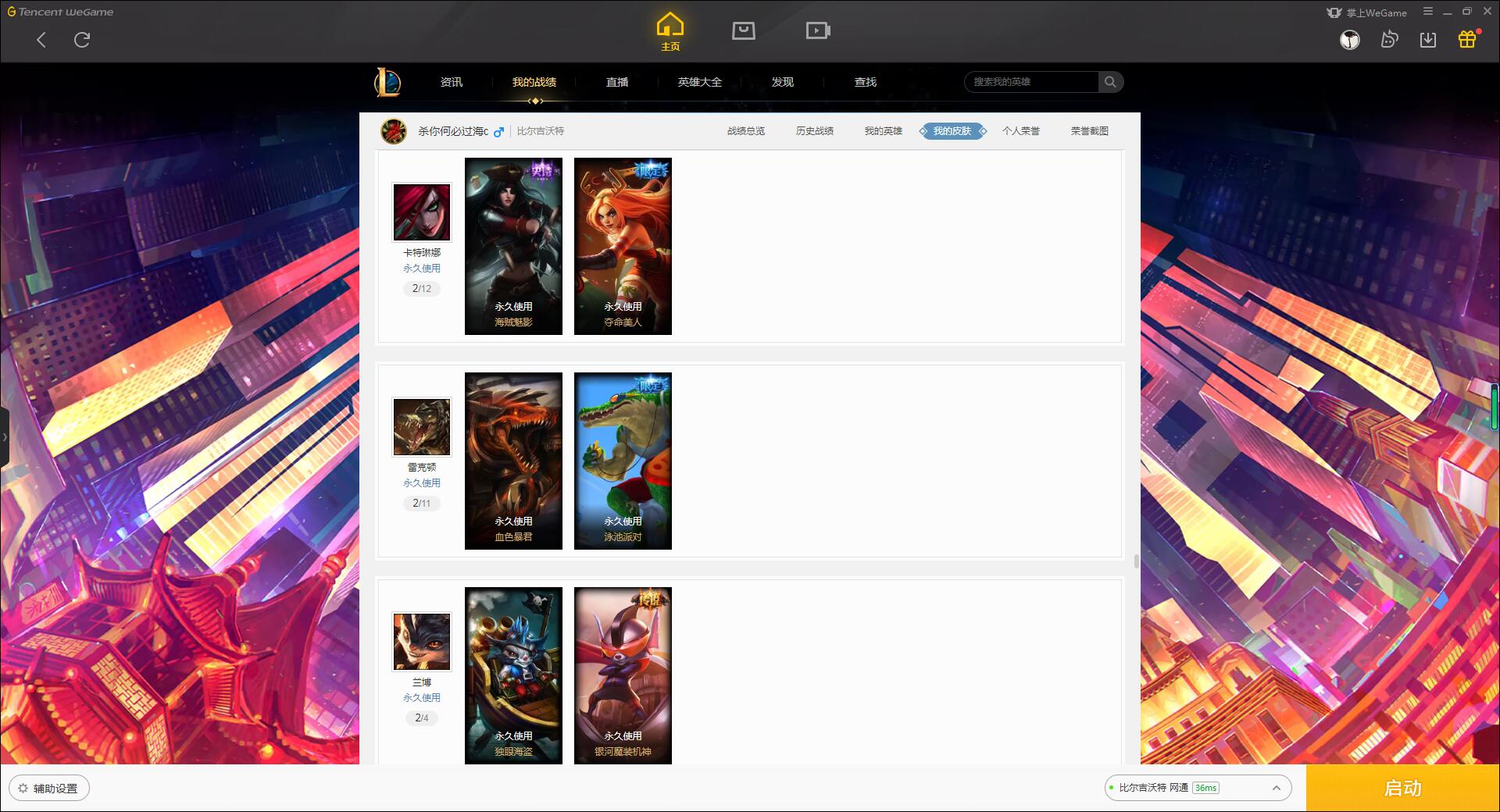This screenshot has height=812, width=1500.
Task: Open the 夺命美人 skin card
Action: 623,246
